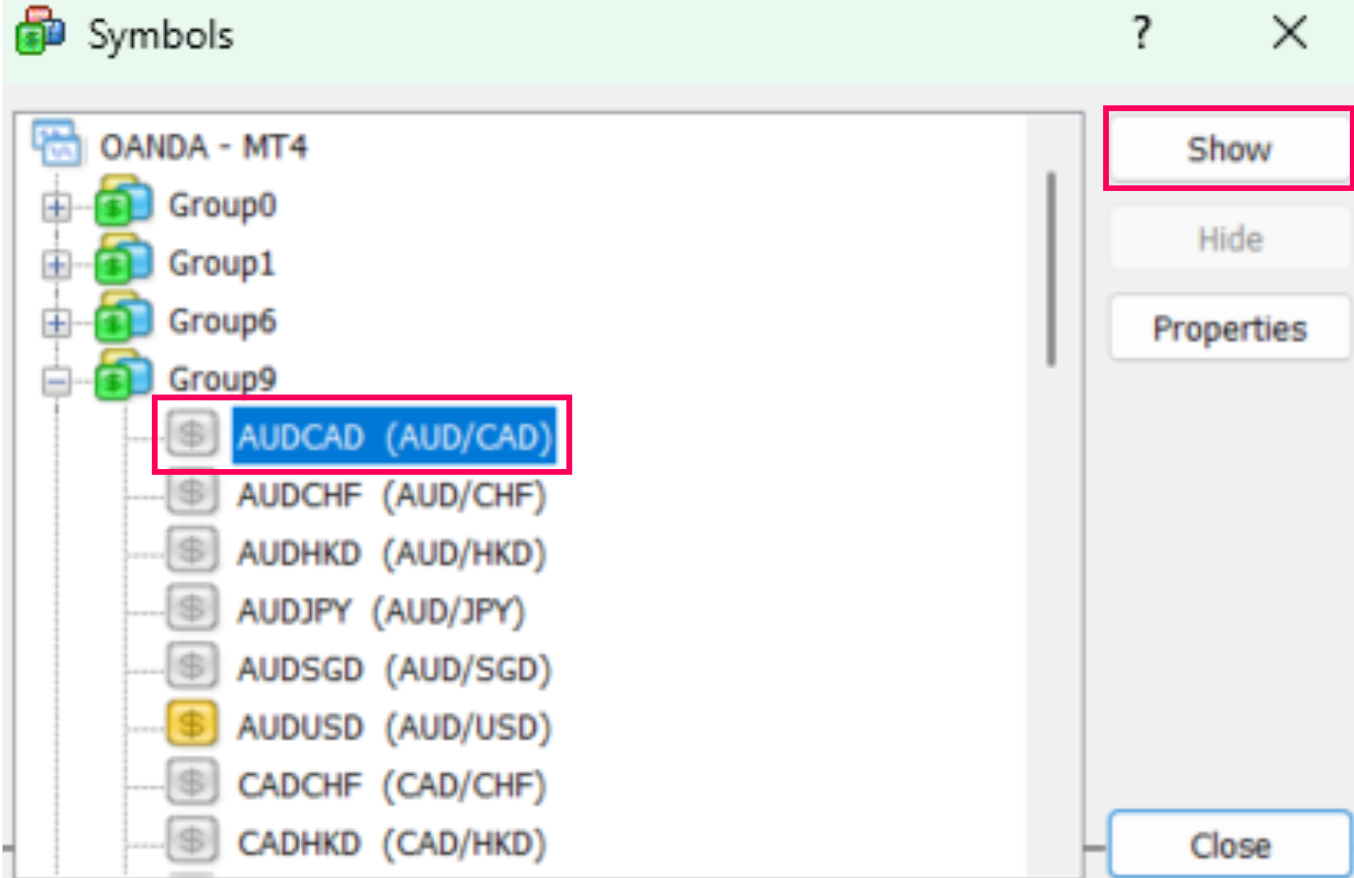Click the dollar icon beside CADCHF
Viewport: 1354px width, 878px height.
point(191,782)
